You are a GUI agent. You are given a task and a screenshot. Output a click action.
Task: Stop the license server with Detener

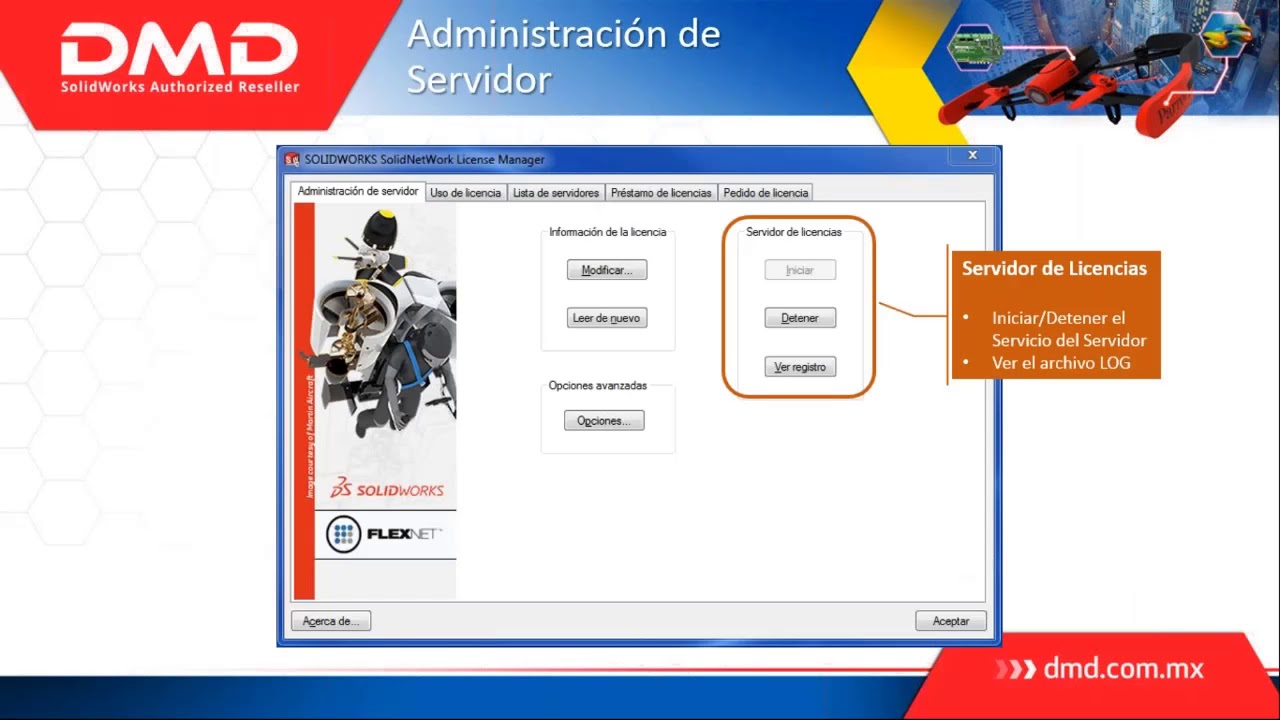click(800, 318)
